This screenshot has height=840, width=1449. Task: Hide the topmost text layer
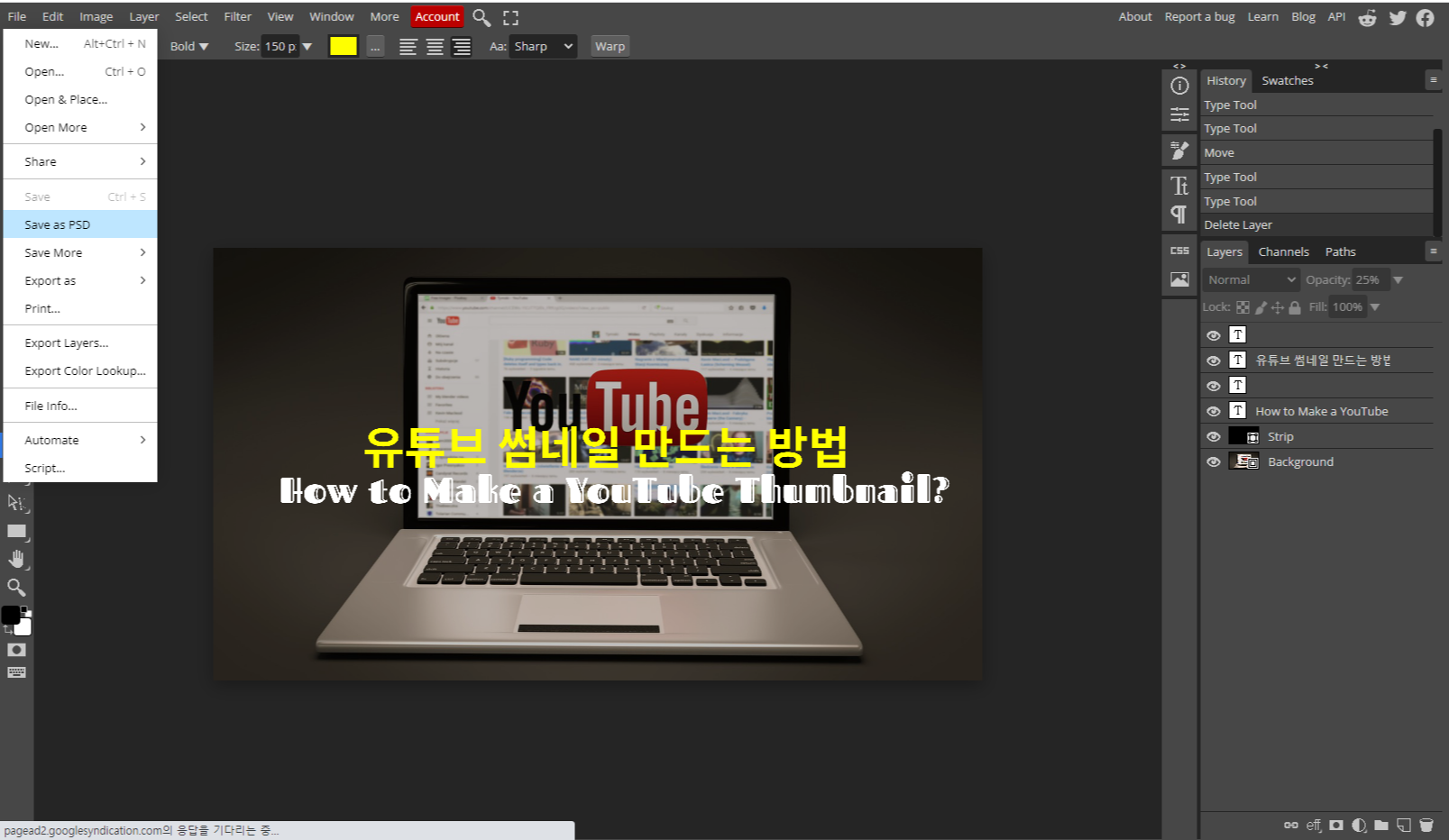(x=1214, y=335)
